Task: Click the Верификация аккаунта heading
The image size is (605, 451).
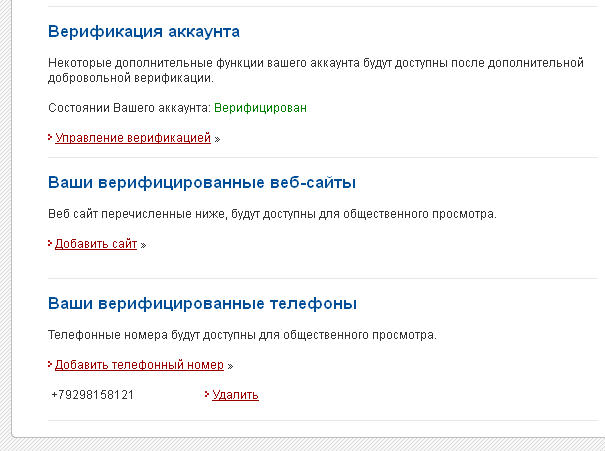Action: [x=144, y=31]
